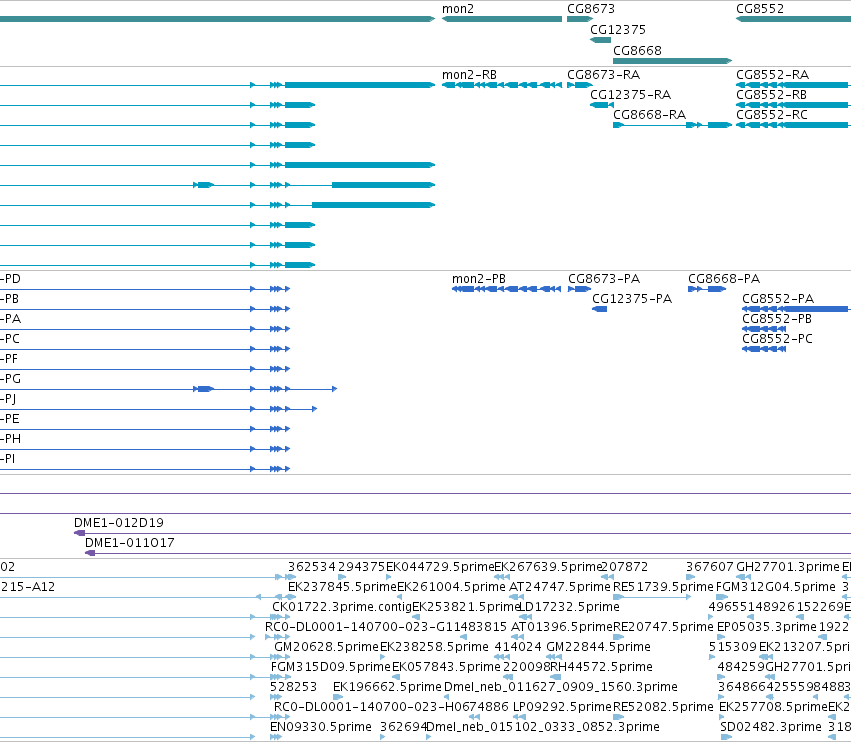Select the truncated -PH label at left

pos(10,439)
